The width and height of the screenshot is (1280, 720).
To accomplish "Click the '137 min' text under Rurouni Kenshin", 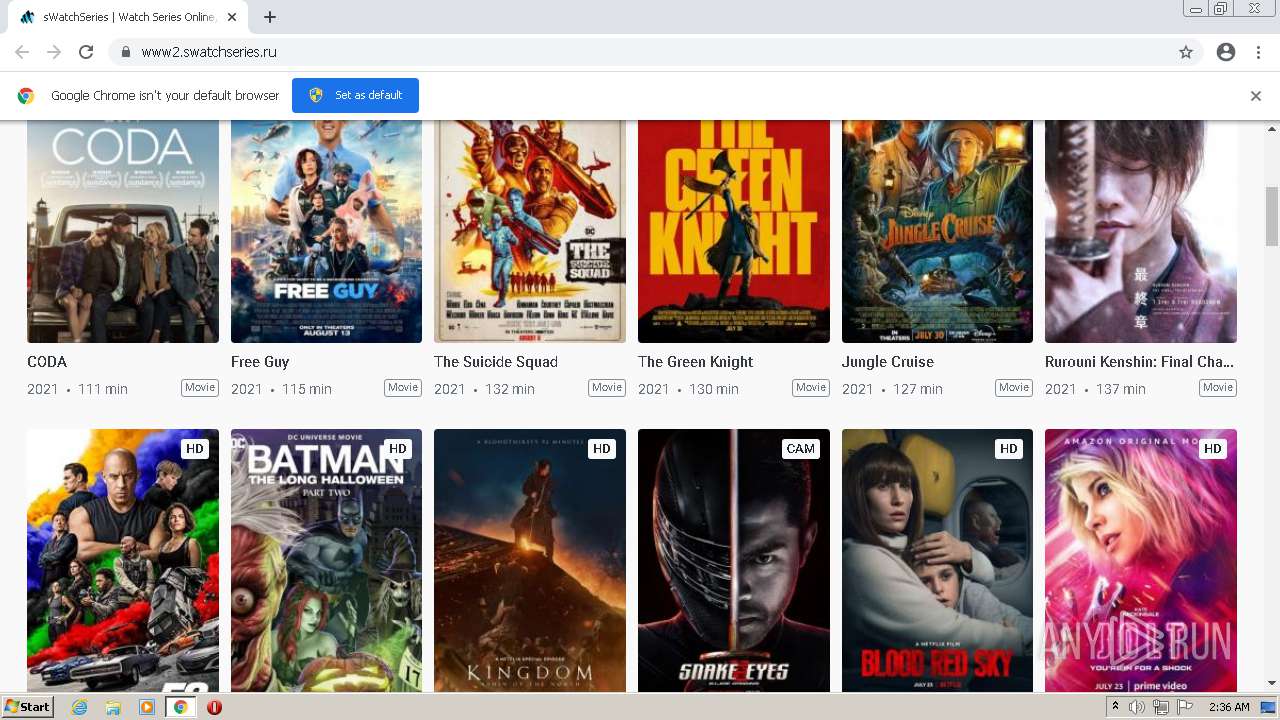I will 1121,389.
